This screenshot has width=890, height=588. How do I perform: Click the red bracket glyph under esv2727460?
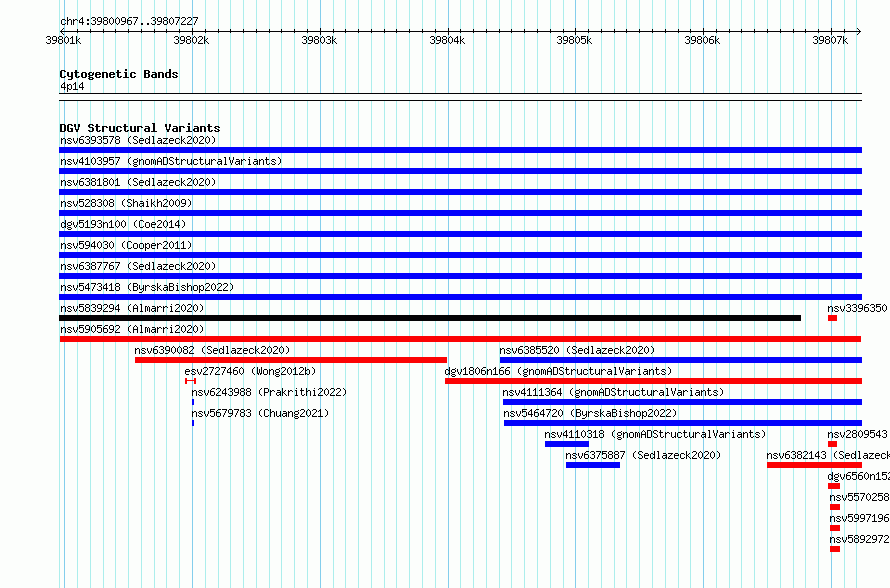click(x=190, y=381)
